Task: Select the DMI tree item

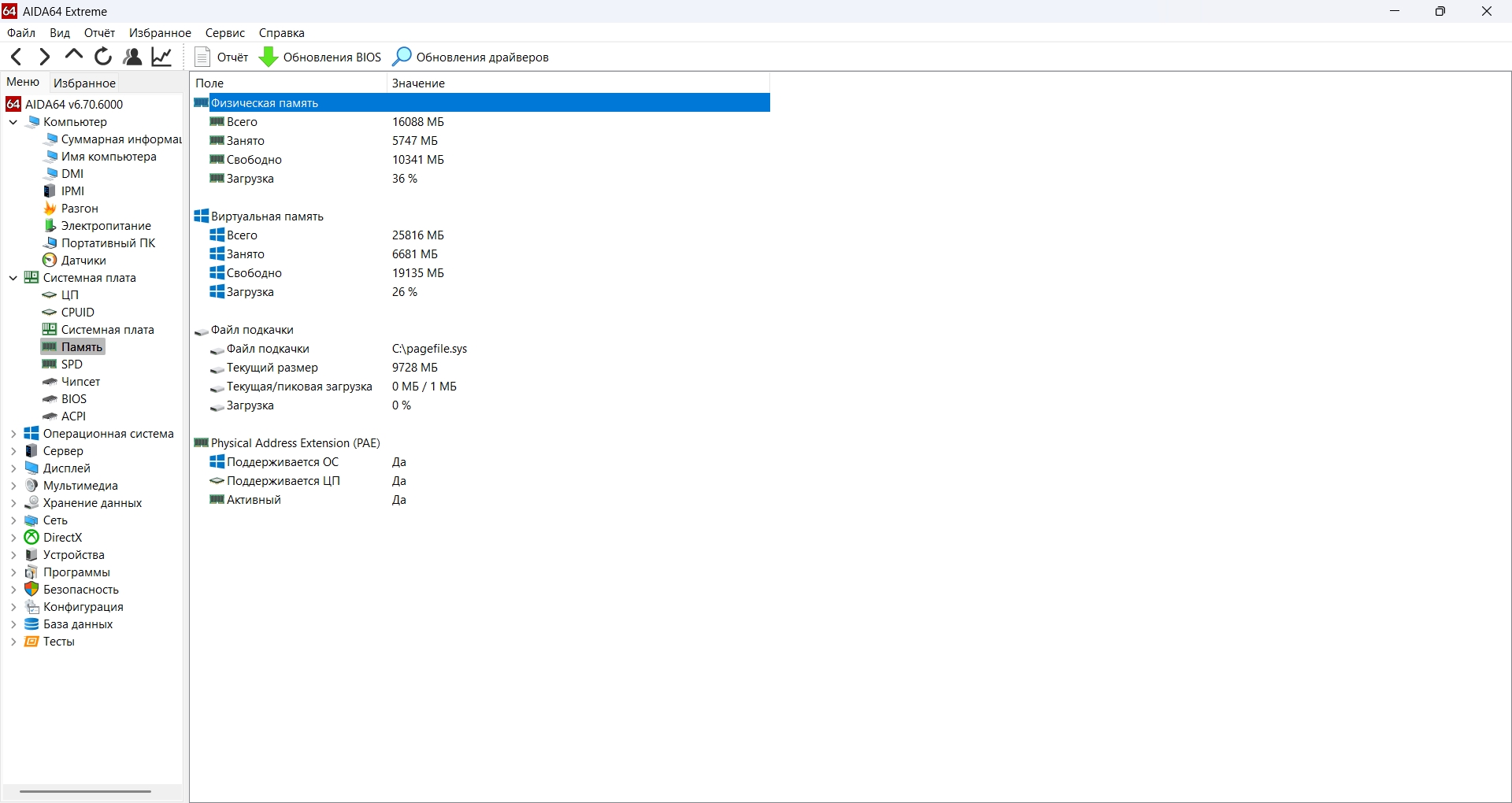Action: [64, 174]
